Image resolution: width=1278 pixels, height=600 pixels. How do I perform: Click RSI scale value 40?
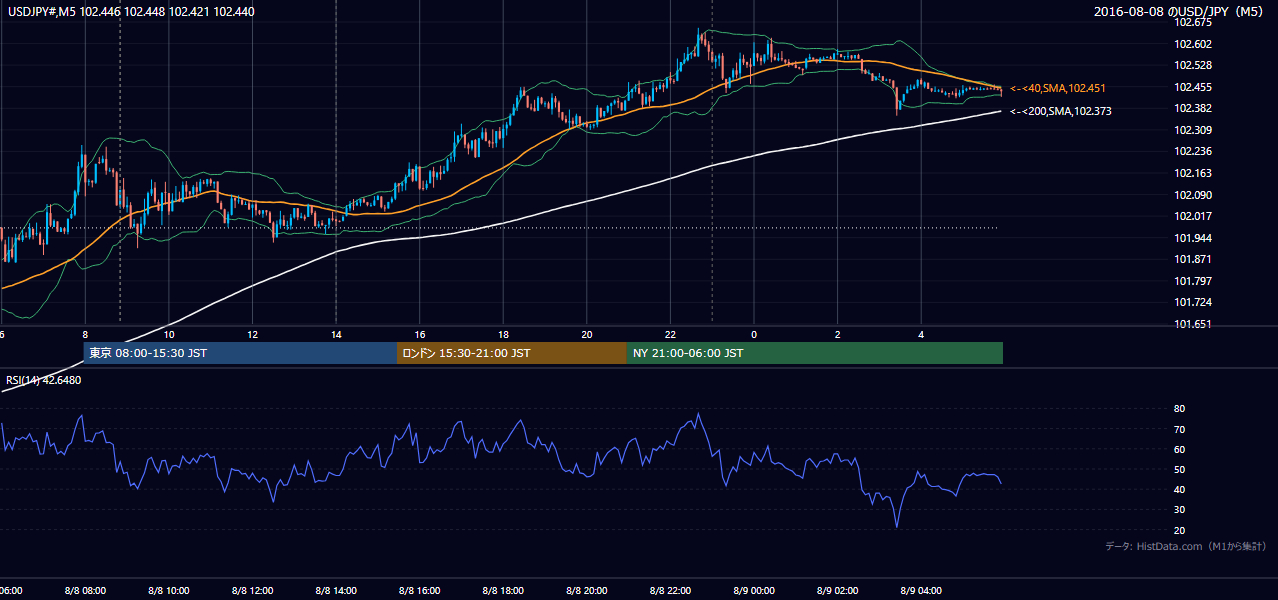[x=1179, y=489]
